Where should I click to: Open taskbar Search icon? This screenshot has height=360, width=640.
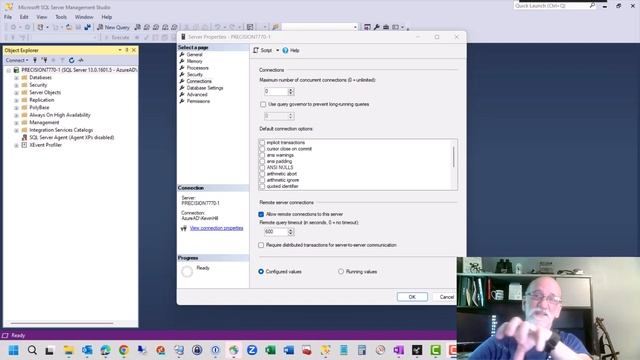tap(32, 350)
